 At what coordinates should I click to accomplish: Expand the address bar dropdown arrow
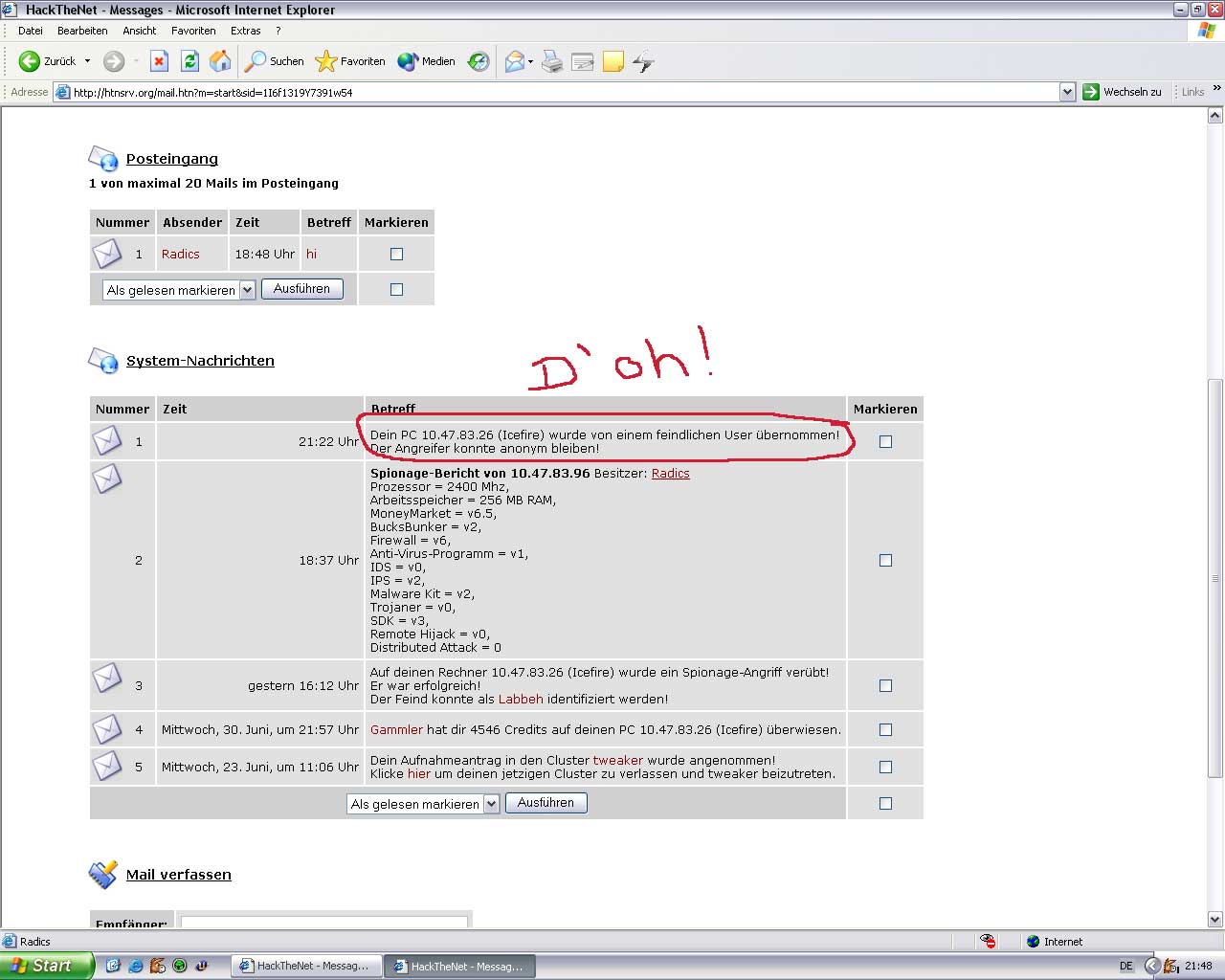pyautogui.click(x=1067, y=92)
